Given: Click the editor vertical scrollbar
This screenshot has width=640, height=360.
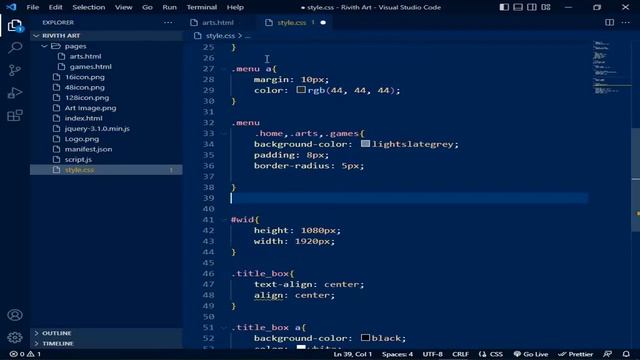Looking at the screenshot, I should [x=636, y=180].
